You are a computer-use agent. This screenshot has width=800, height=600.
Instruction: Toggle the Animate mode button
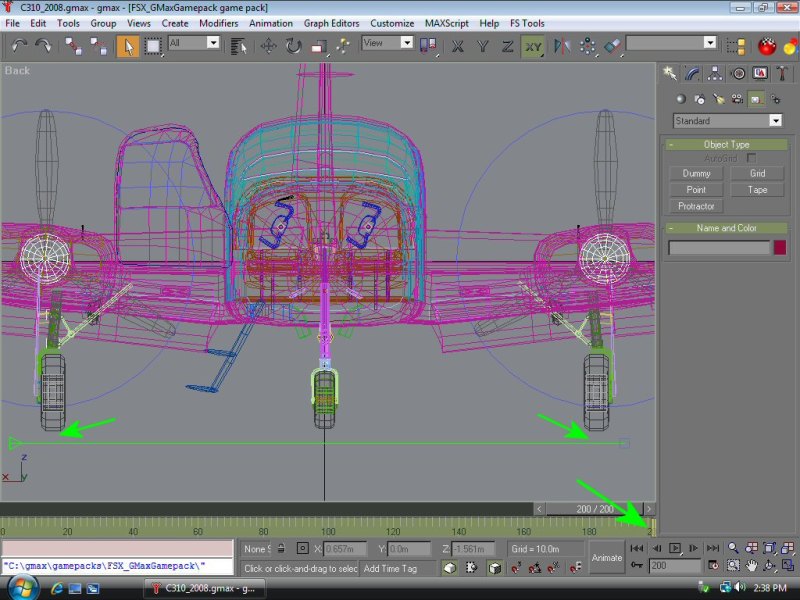(606, 558)
